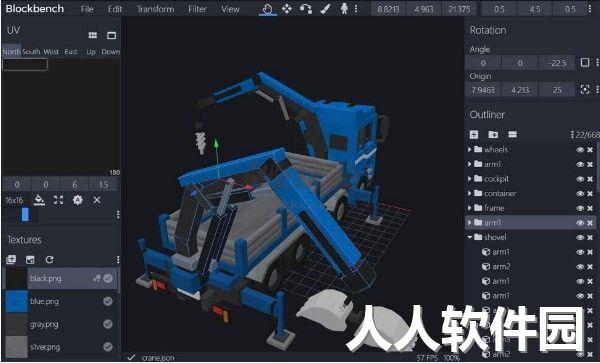Expand the cockpit group arrow
This screenshot has width=600, height=363.
(x=470, y=179)
